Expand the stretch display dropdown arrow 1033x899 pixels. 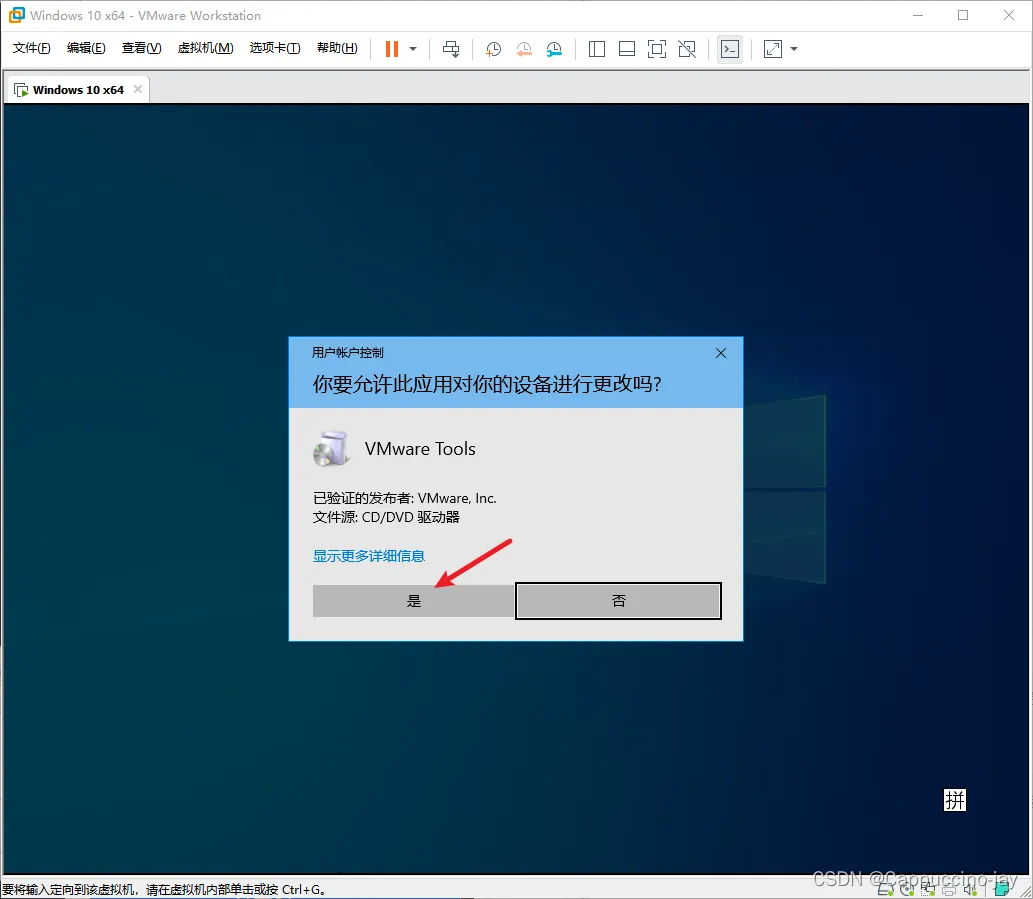pos(794,49)
